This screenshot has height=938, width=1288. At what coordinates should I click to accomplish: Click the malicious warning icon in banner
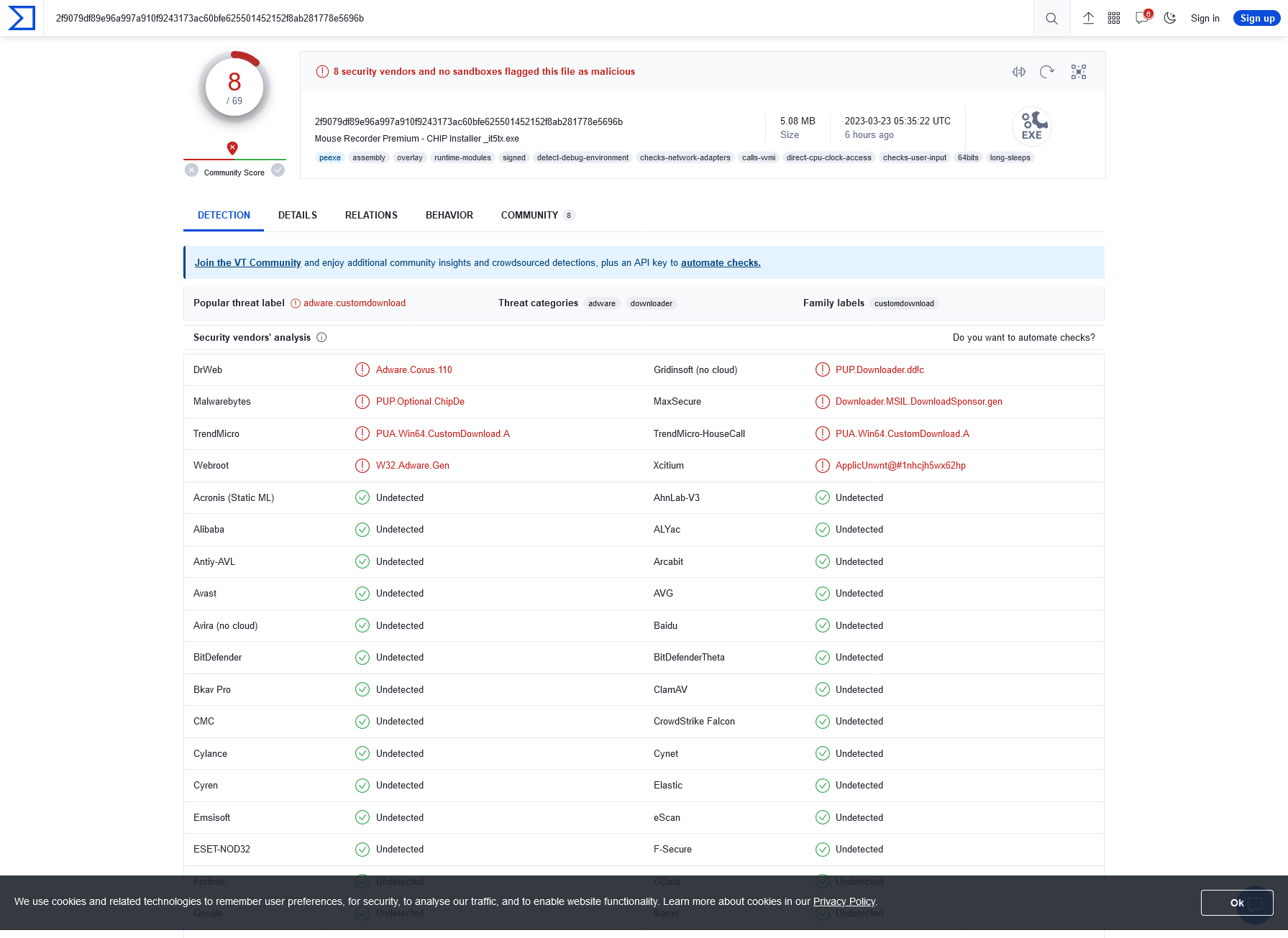point(322,72)
